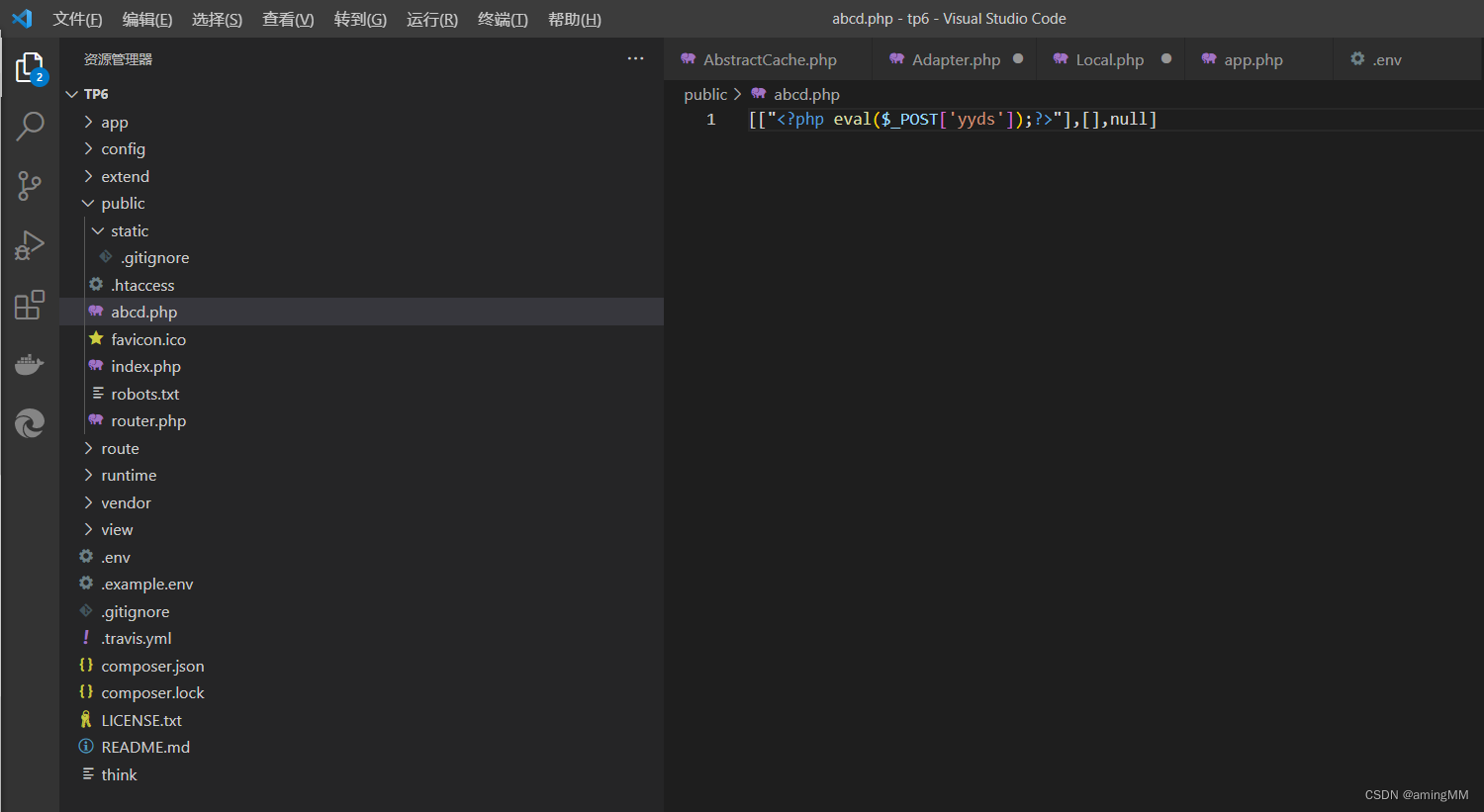Click the .htaccess gear icon
1484x812 pixels.
coord(96,284)
